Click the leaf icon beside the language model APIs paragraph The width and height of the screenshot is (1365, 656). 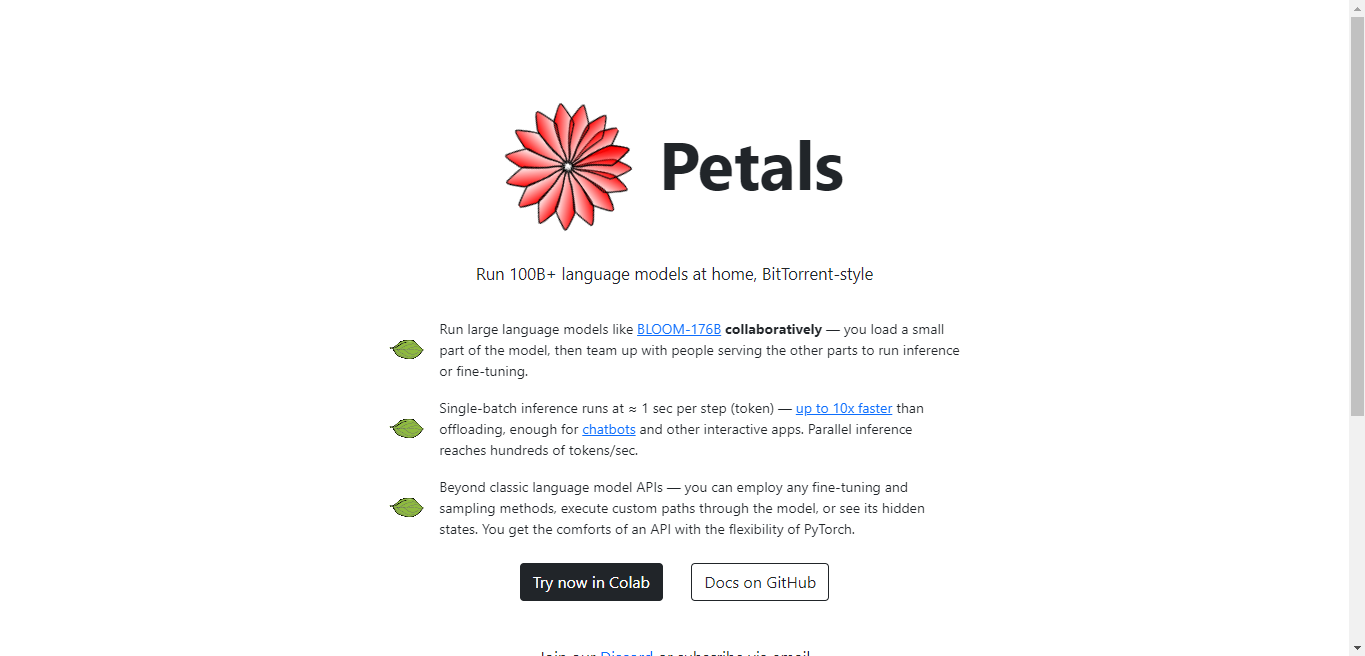[407, 508]
